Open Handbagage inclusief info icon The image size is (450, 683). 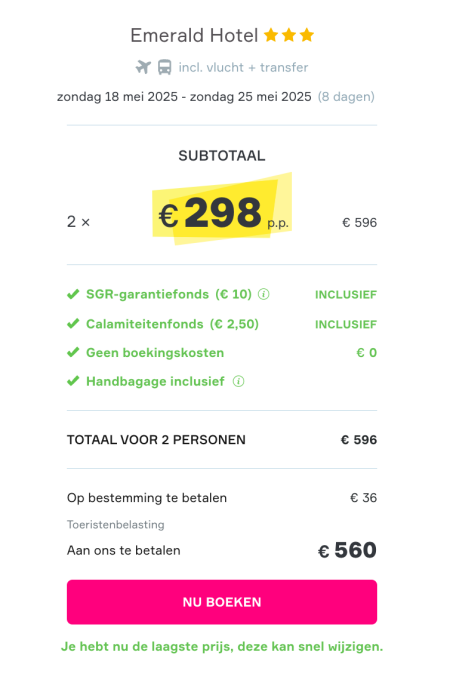coord(238,382)
